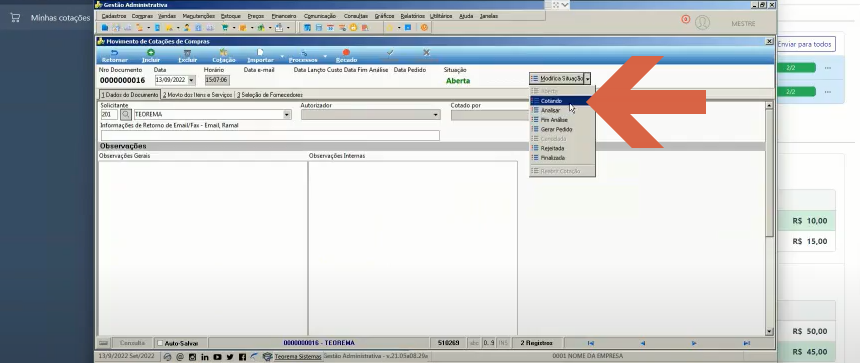Switch to 1 Dados do Documento tab

click(x=129, y=95)
